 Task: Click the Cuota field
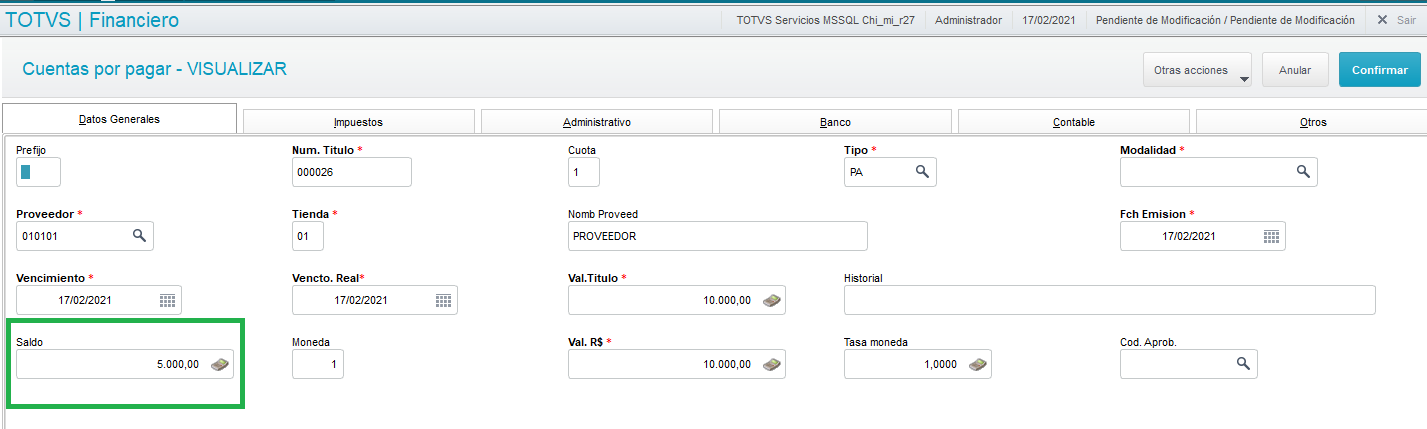point(584,172)
